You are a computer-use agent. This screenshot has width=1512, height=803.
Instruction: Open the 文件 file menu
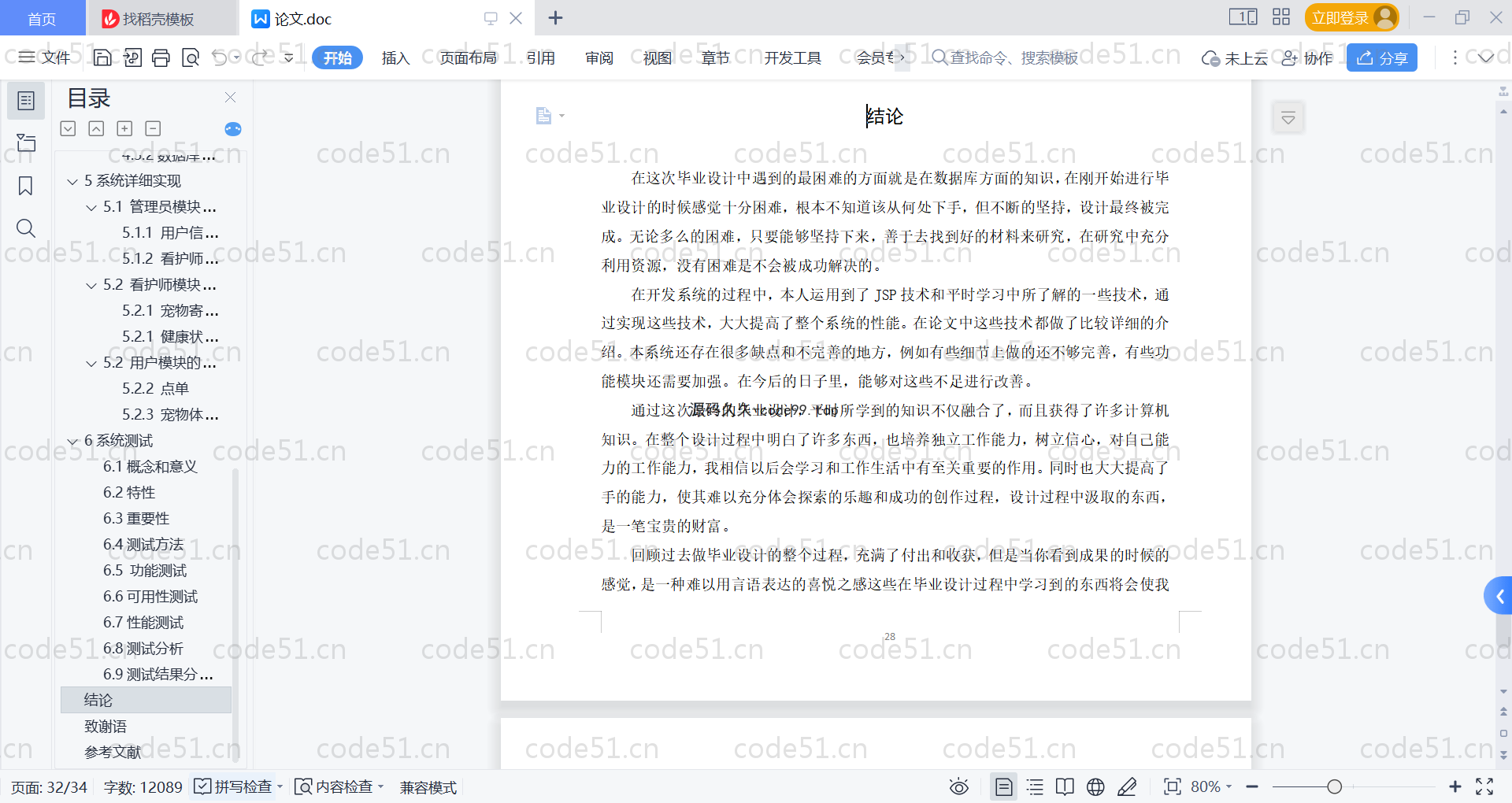[x=45, y=57]
